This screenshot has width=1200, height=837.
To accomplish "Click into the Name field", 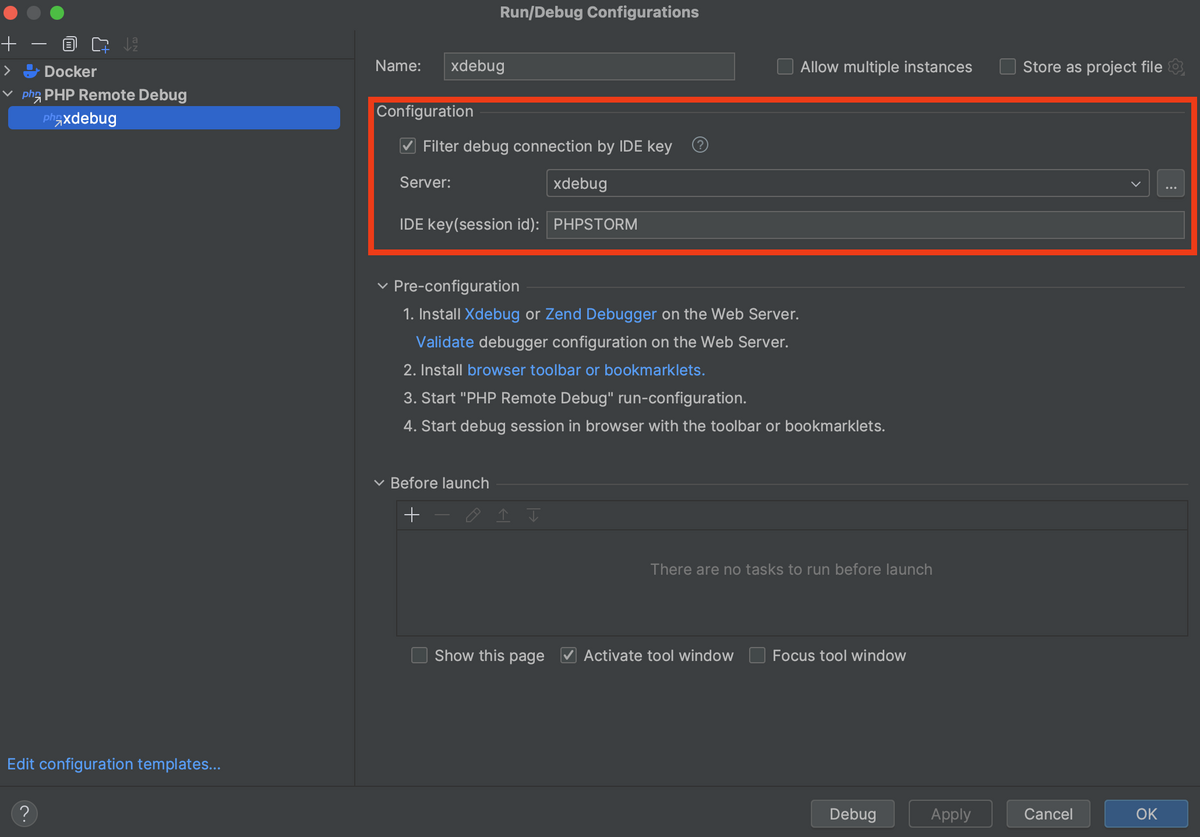I will 590,67.
